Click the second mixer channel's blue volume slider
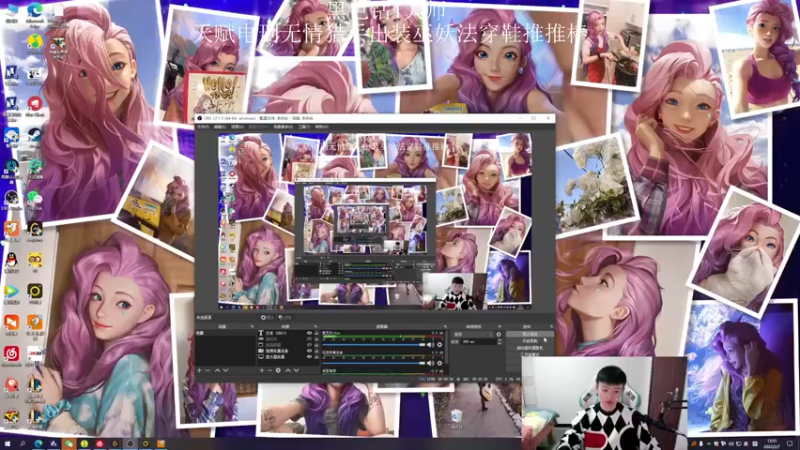The height and width of the screenshot is (450, 800). pyautogui.click(x=373, y=363)
